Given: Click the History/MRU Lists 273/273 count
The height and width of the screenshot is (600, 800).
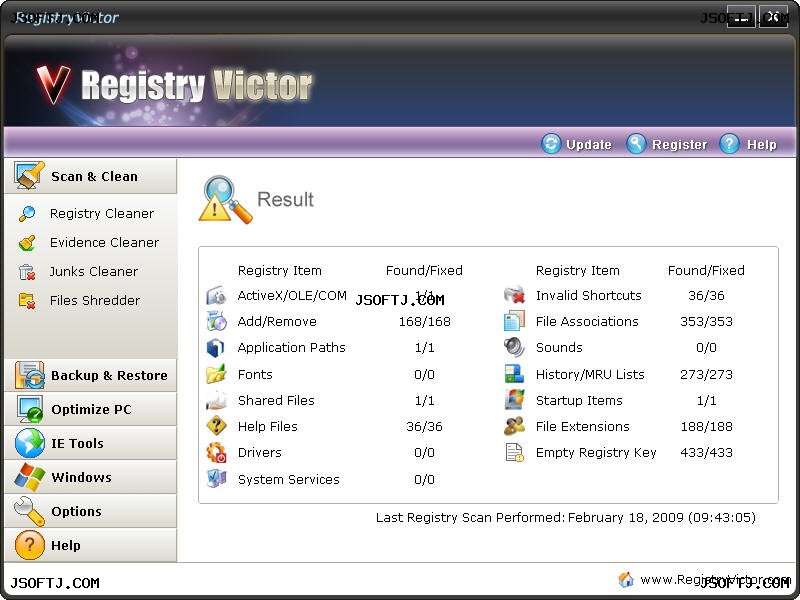Looking at the screenshot, I should [706, 374].
